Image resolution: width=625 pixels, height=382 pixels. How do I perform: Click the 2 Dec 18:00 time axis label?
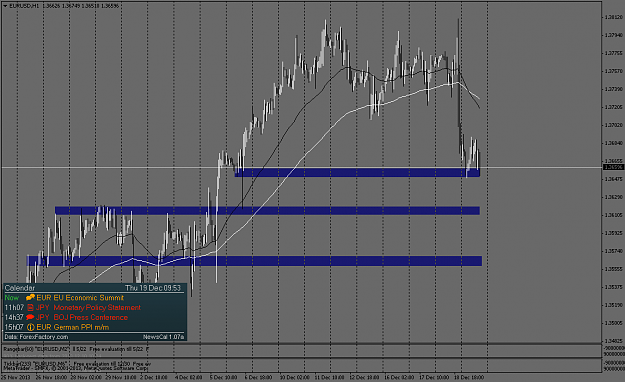point(153,377)
